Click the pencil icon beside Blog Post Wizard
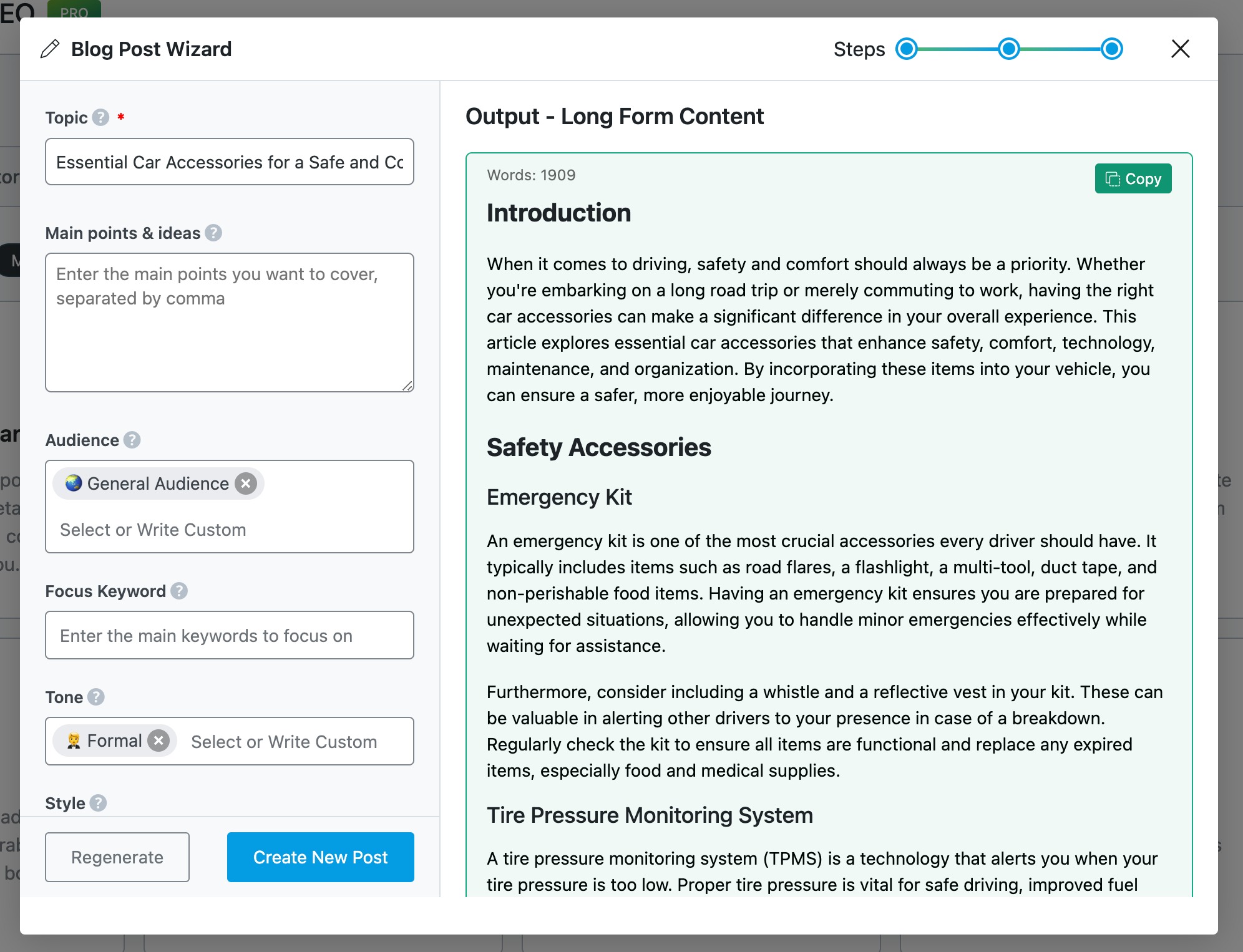The height and width of the screenshot is (952, 1243). (x=50, y=49)
